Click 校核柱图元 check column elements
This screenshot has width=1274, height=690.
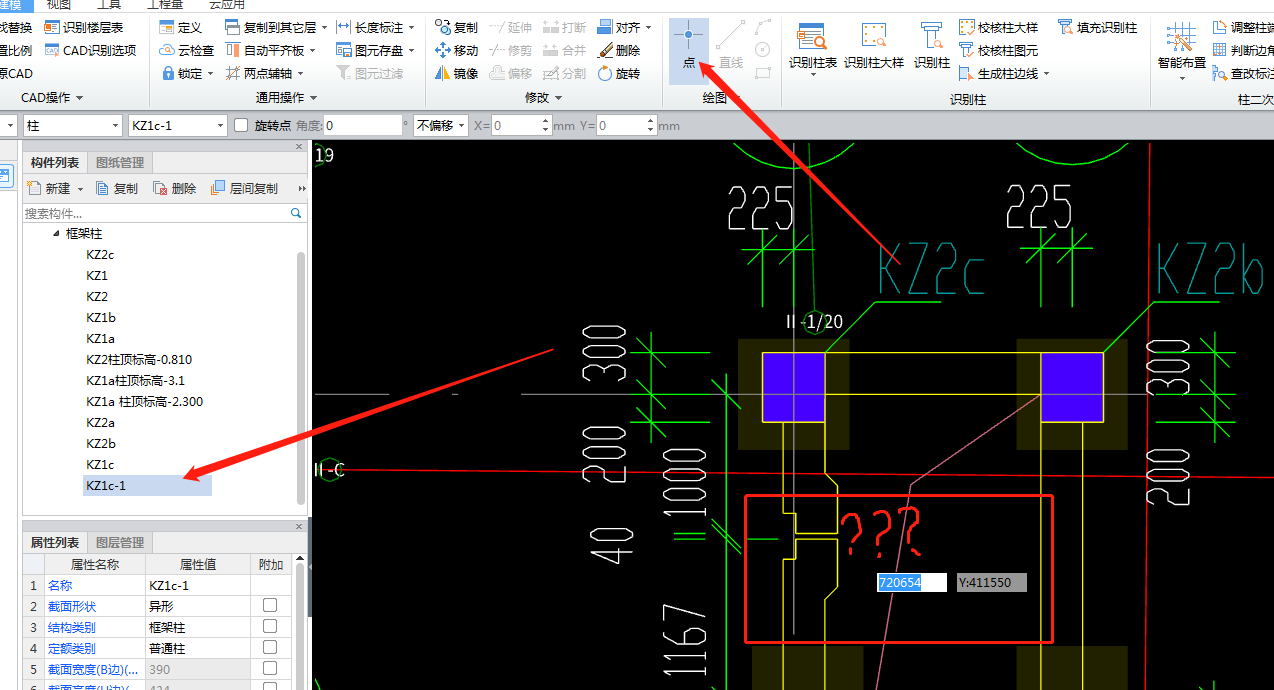998,50
